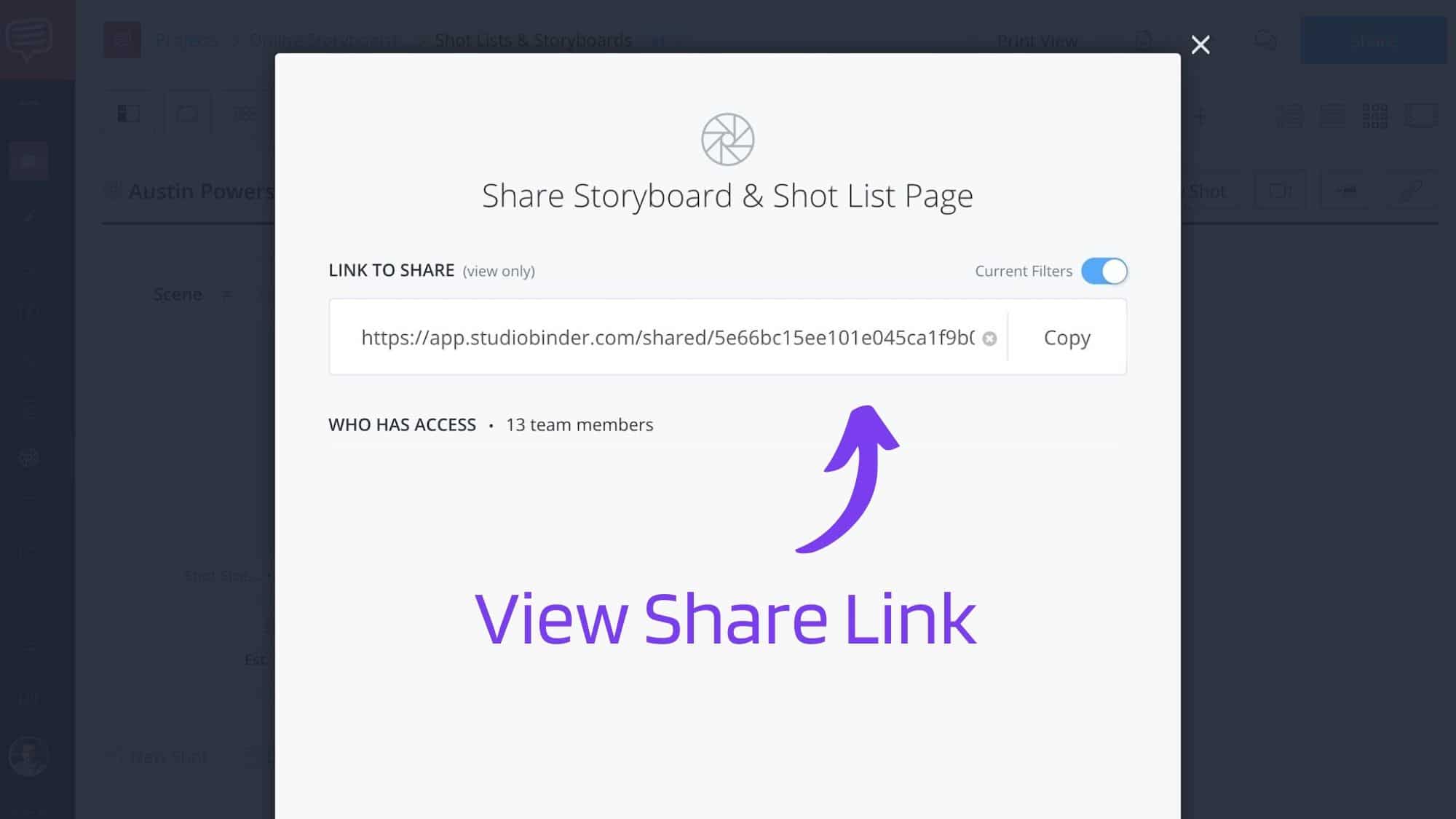This screenshot has width=1456, height=819.
Task: Toggle the Current Filters switch on
Action: coord(1104,271)
